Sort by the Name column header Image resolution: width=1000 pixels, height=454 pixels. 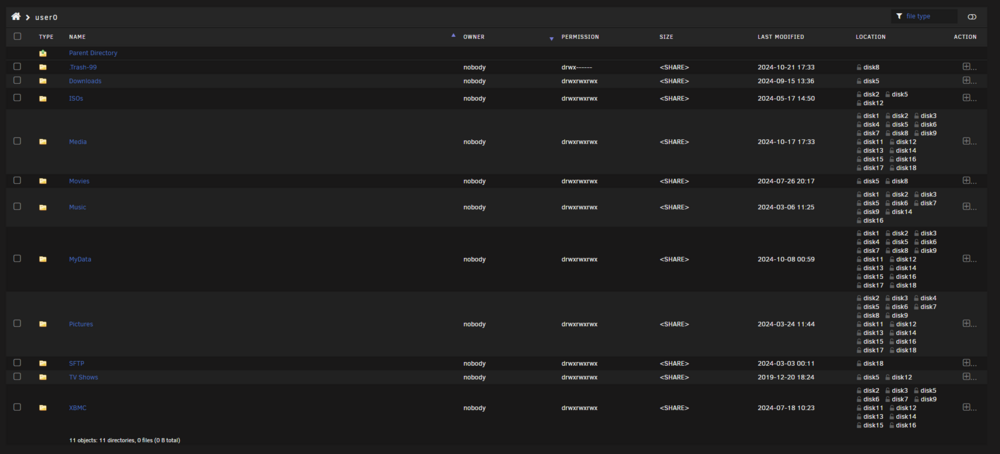coord(77,37)
